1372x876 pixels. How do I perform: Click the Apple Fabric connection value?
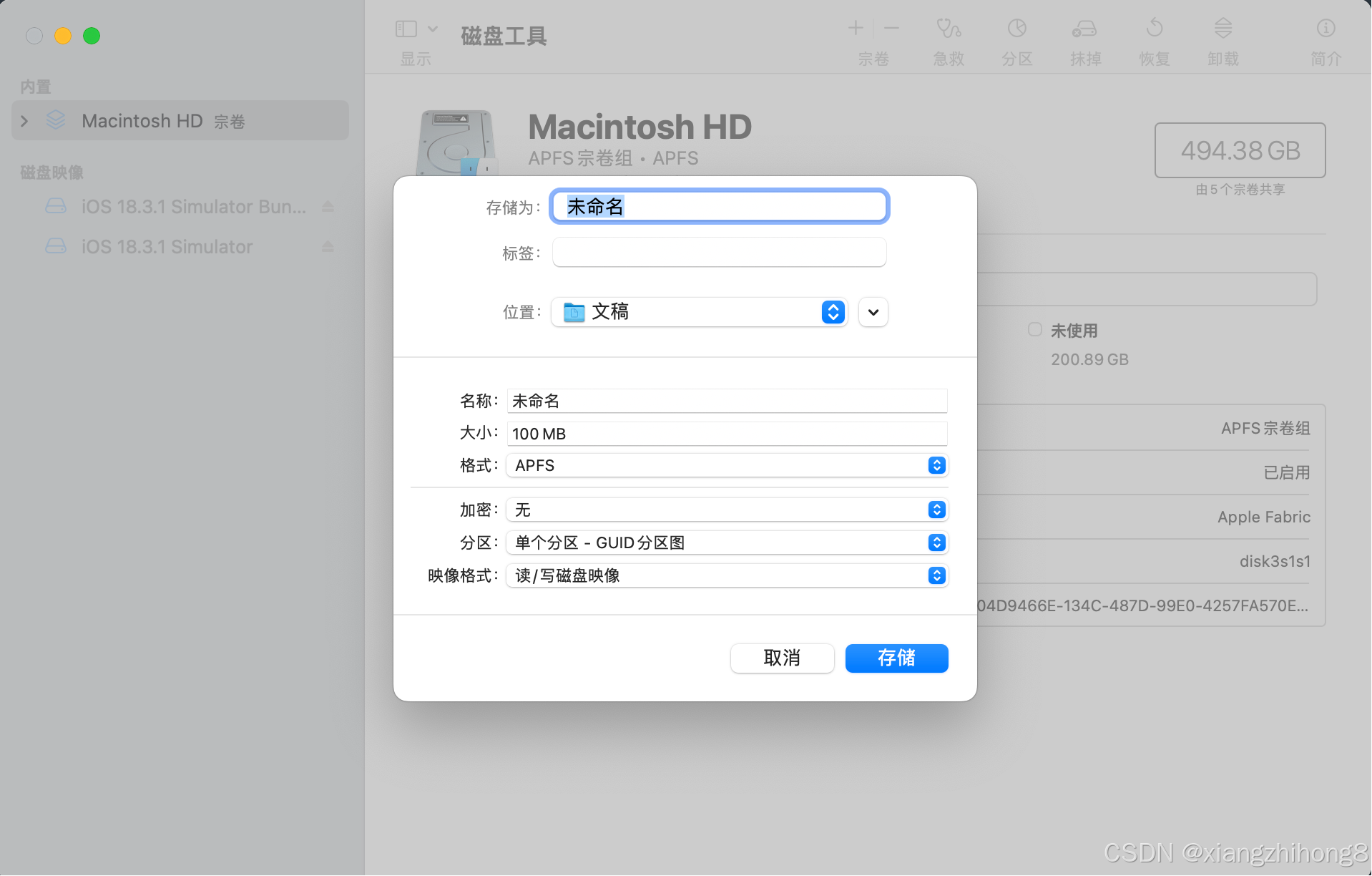pos(1264,517)
